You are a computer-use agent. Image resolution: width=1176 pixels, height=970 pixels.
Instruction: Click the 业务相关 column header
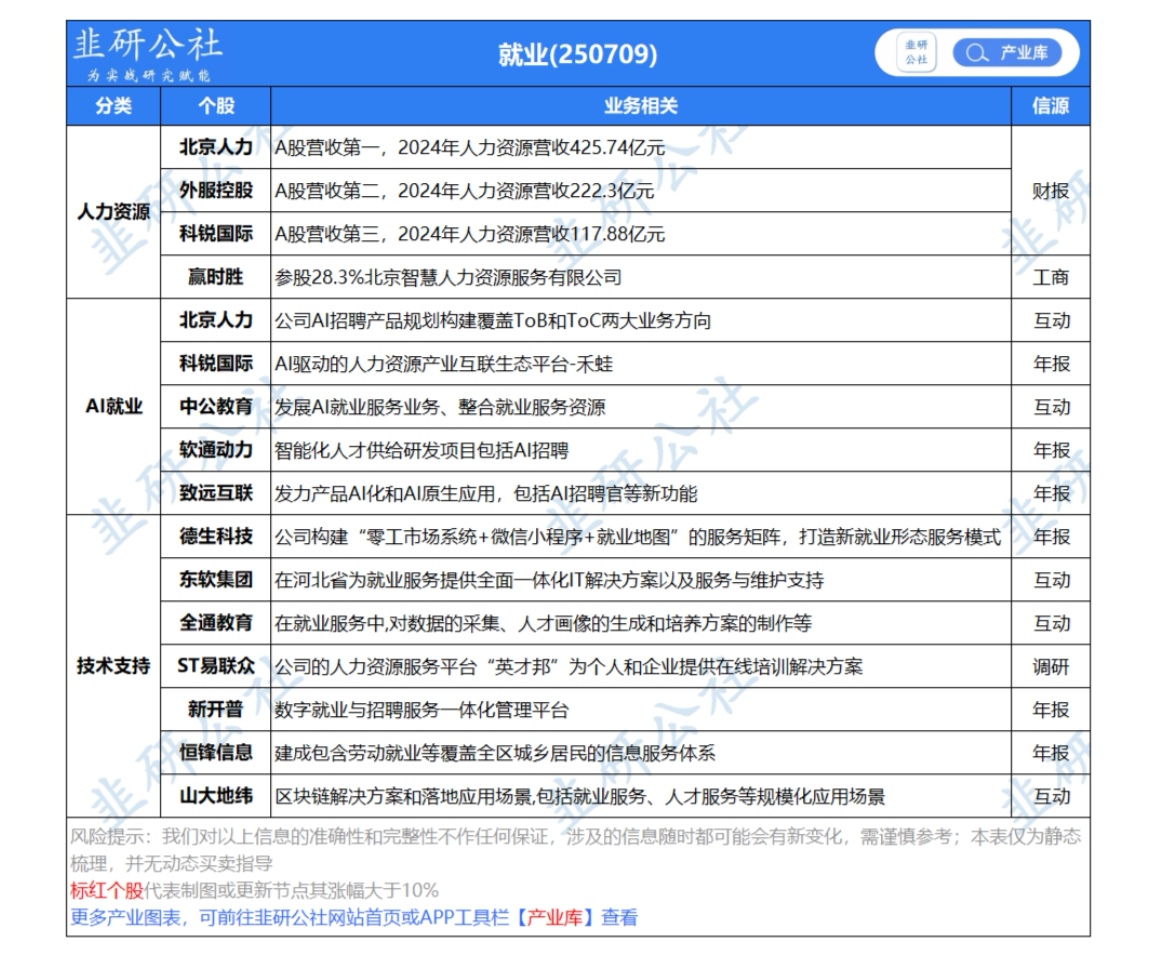(640, 106)
